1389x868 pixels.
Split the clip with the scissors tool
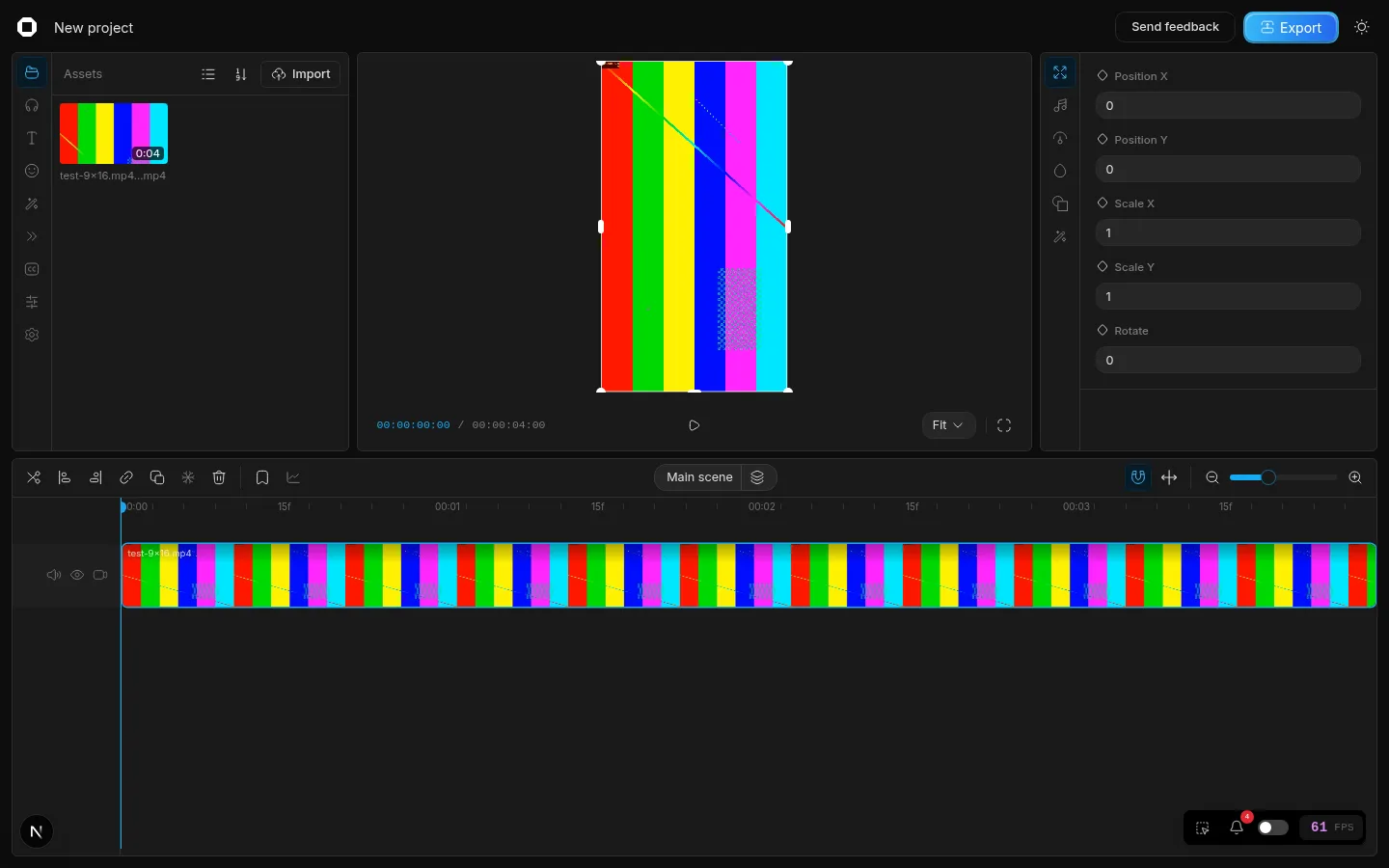click(34, 477)
